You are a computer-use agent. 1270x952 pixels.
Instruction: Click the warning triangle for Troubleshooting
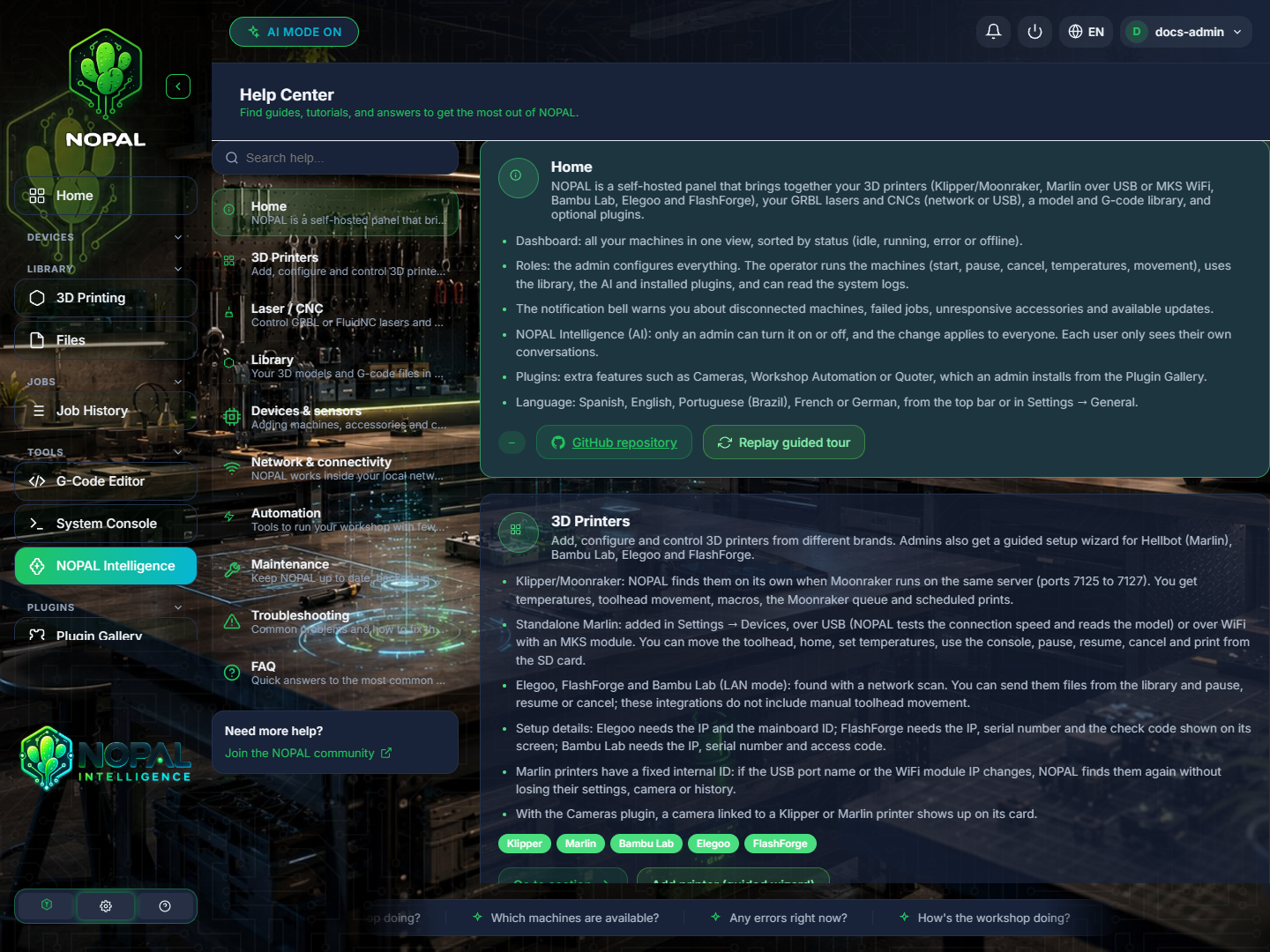tap(232, 621)
